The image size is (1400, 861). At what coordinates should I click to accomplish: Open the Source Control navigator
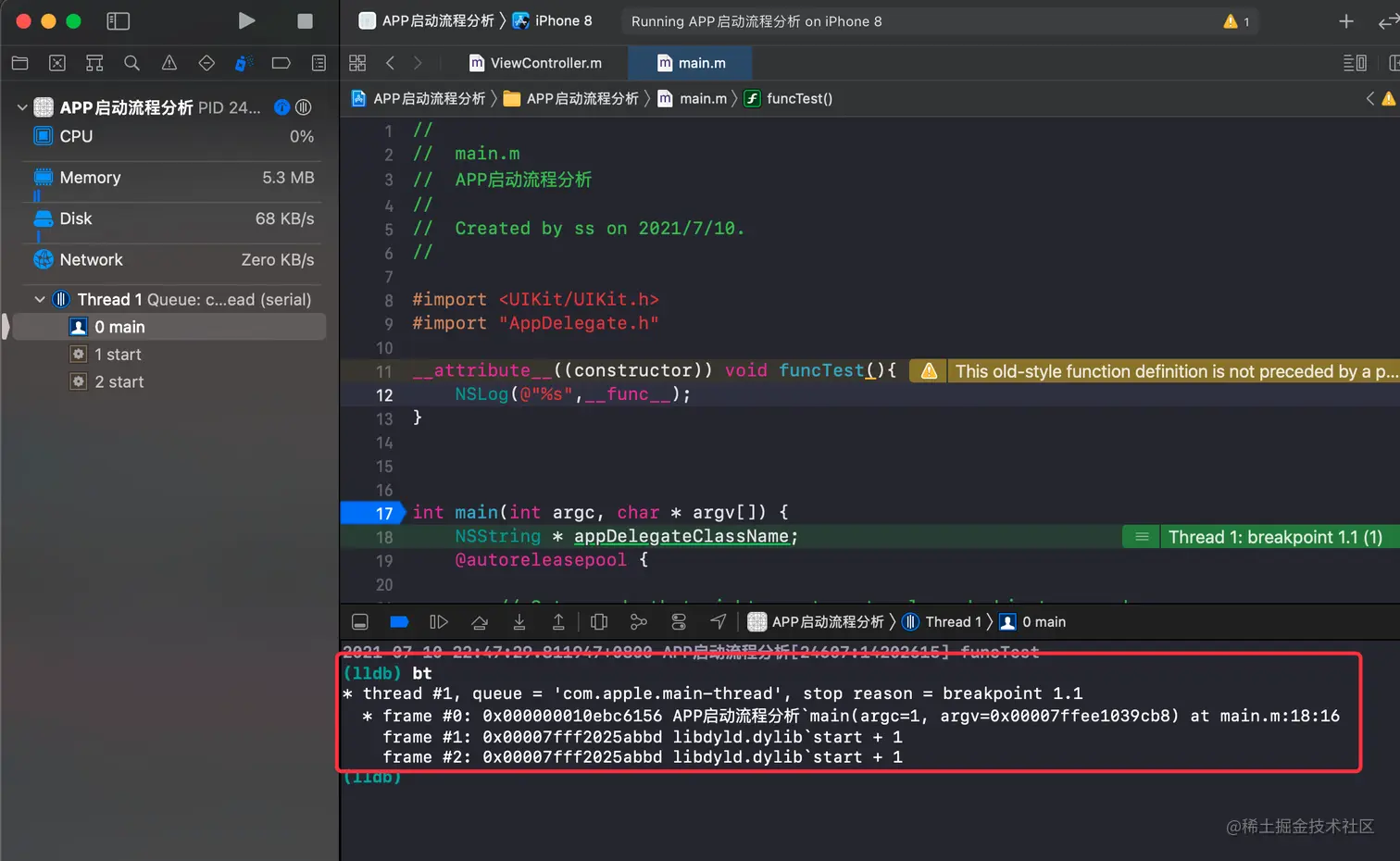(x=57, y=63)
